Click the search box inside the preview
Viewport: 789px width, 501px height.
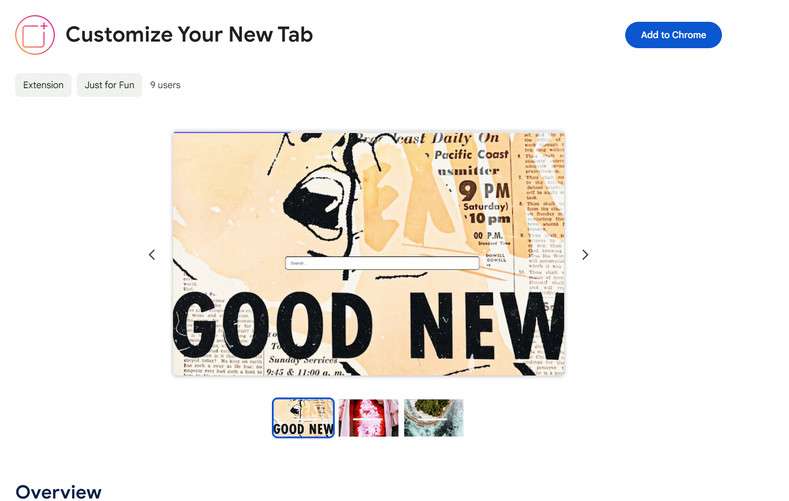pos(382,263)
